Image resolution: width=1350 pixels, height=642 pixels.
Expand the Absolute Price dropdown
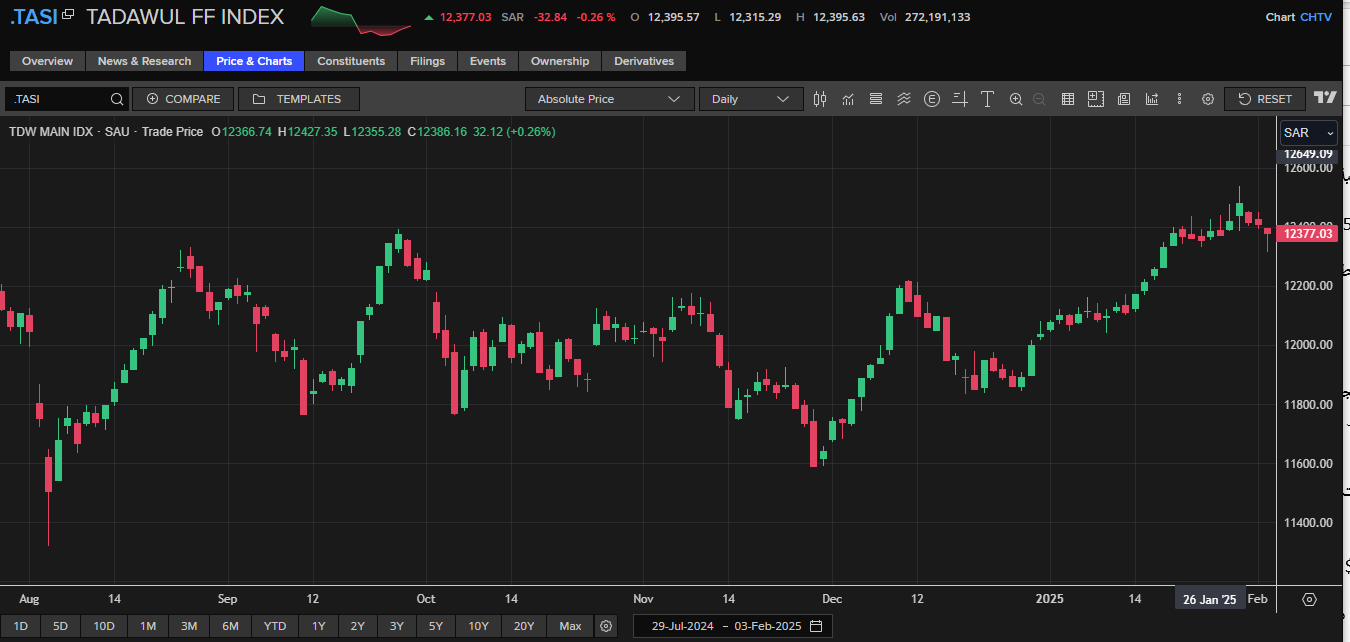click(x=609, y=99)
